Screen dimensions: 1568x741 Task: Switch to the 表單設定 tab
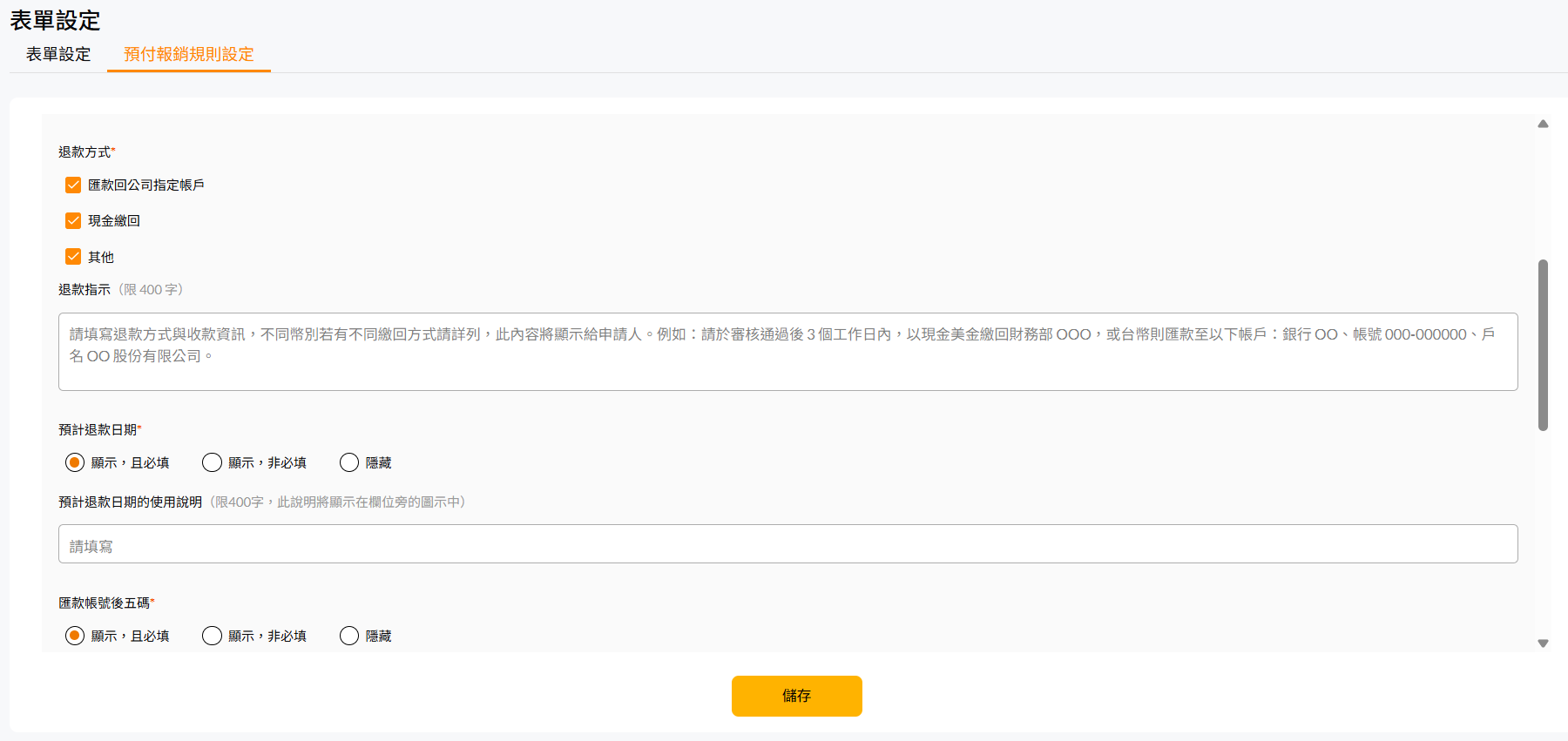(x=58, y=54)
